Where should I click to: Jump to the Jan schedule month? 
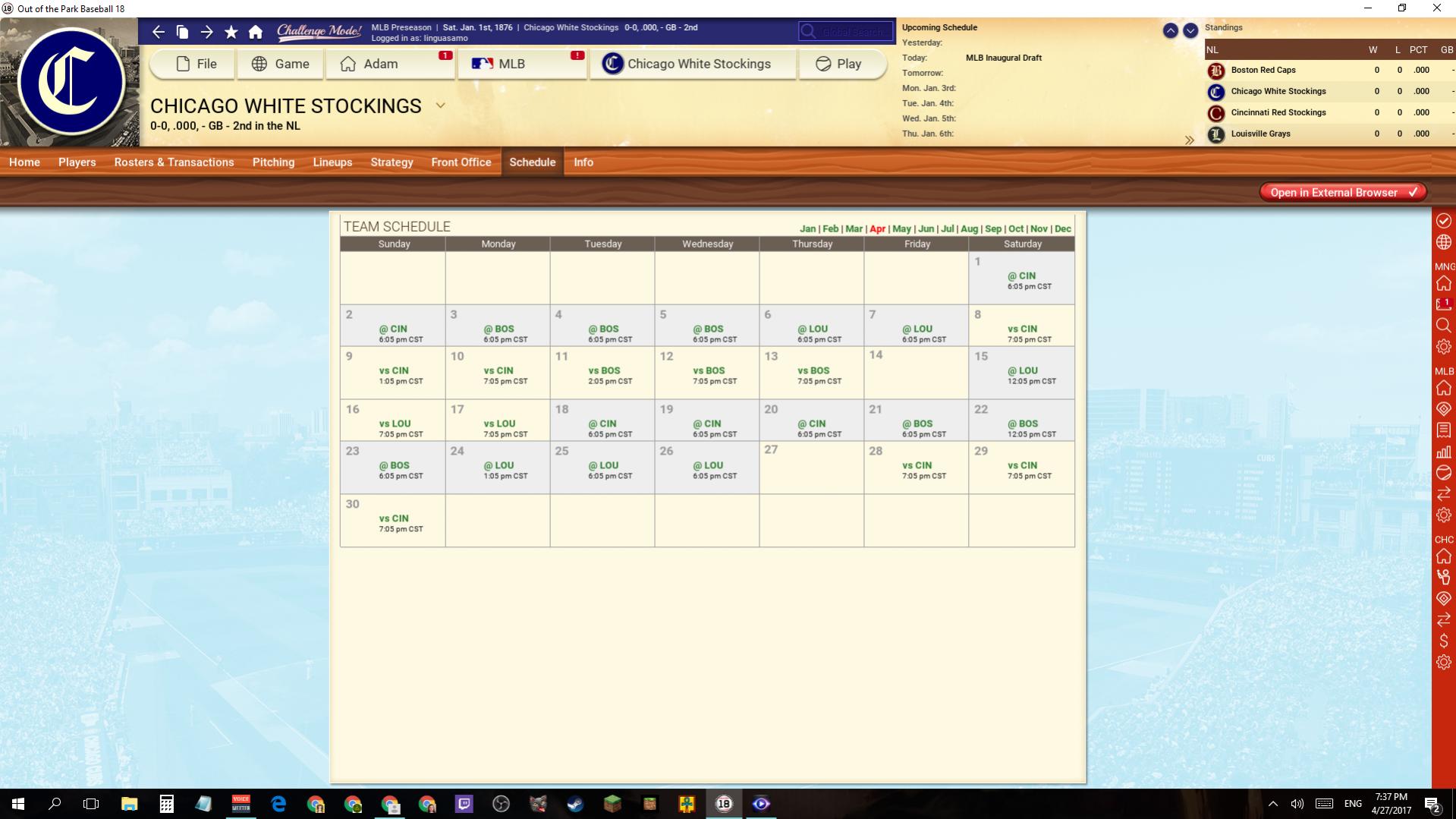point(807,228)
